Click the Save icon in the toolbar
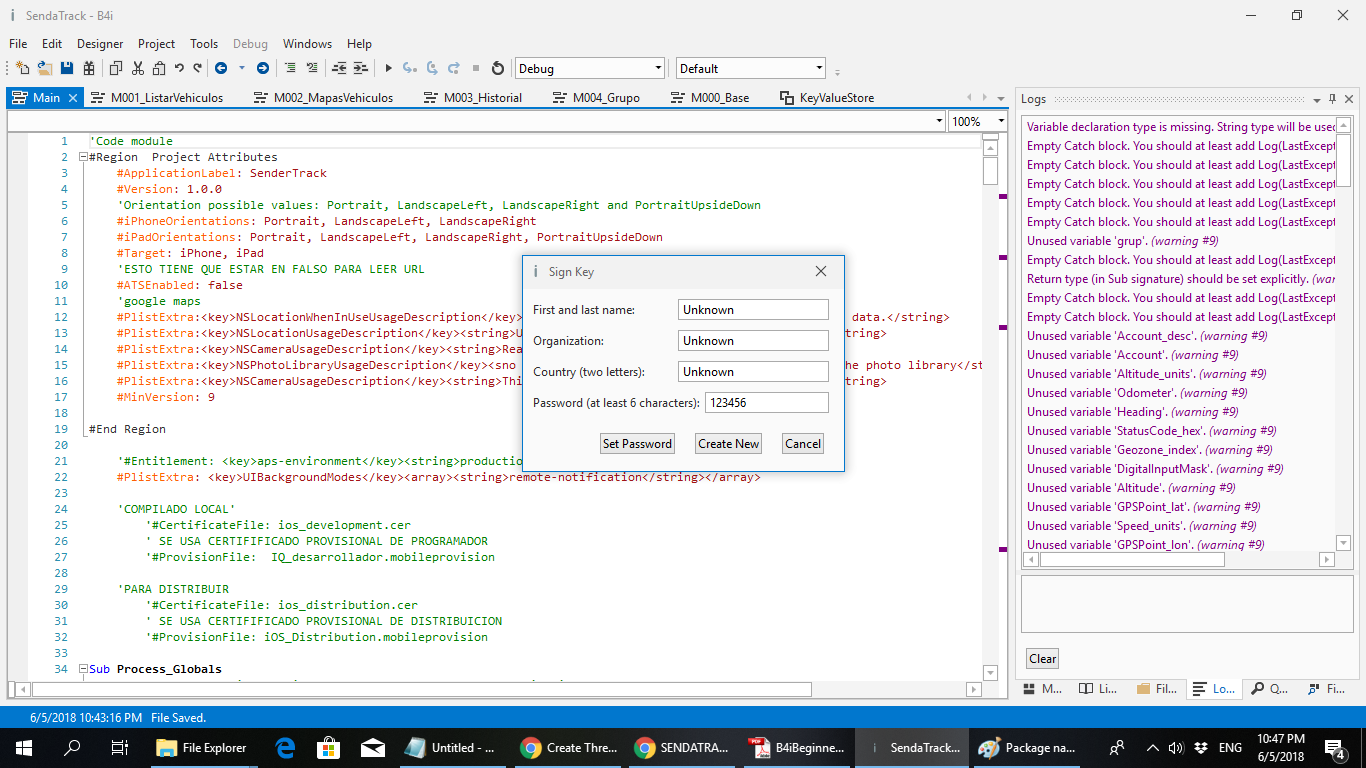Screen dimensions: 1366x768 coord(67,68)
